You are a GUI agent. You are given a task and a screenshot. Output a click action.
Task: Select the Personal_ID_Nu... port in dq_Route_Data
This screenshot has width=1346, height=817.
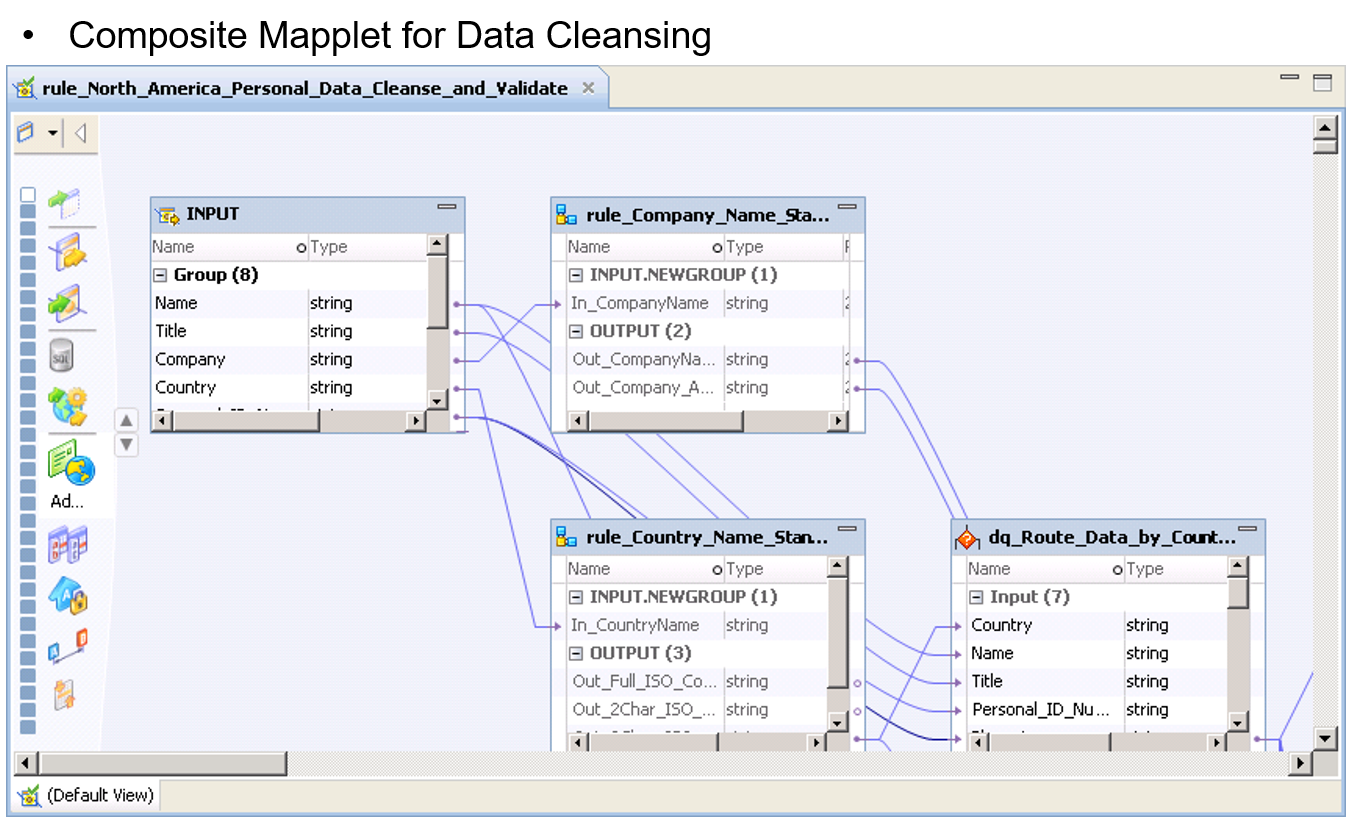(1097, 709)
